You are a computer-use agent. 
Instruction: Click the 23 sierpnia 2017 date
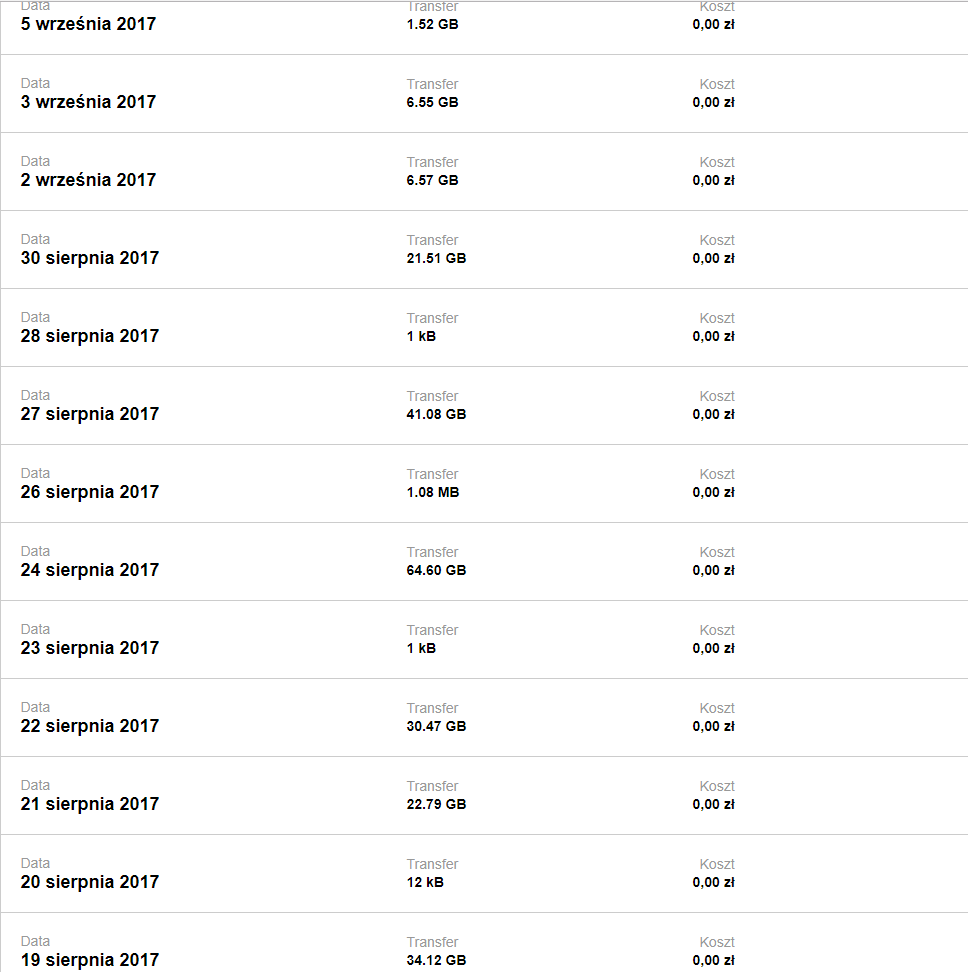tap(90, 648)
